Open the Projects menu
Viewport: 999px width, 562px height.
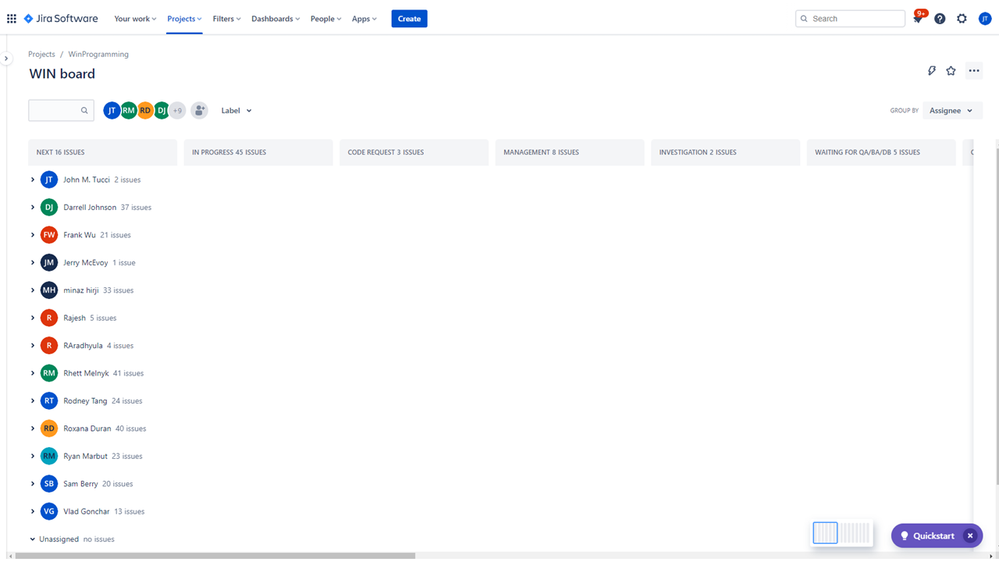pos(184,18)
